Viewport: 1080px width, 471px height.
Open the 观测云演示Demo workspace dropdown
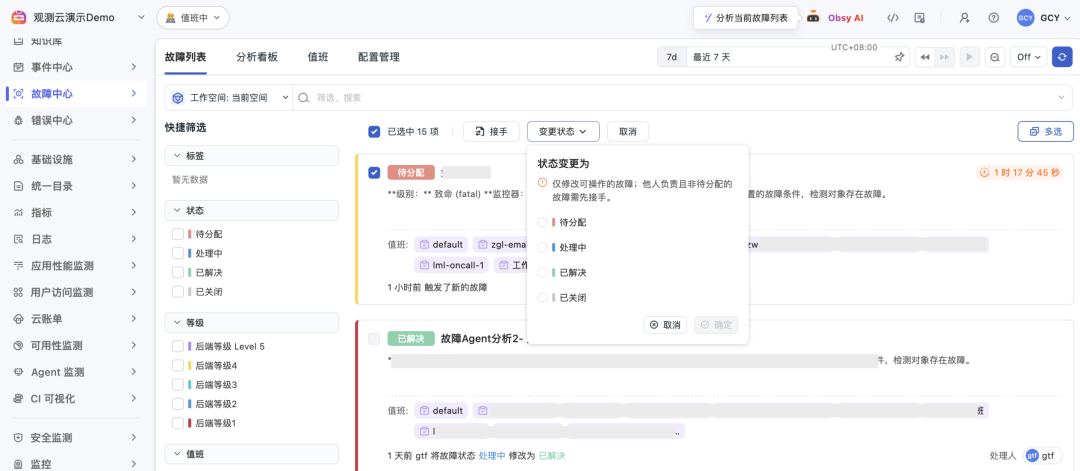coord(79,18)
